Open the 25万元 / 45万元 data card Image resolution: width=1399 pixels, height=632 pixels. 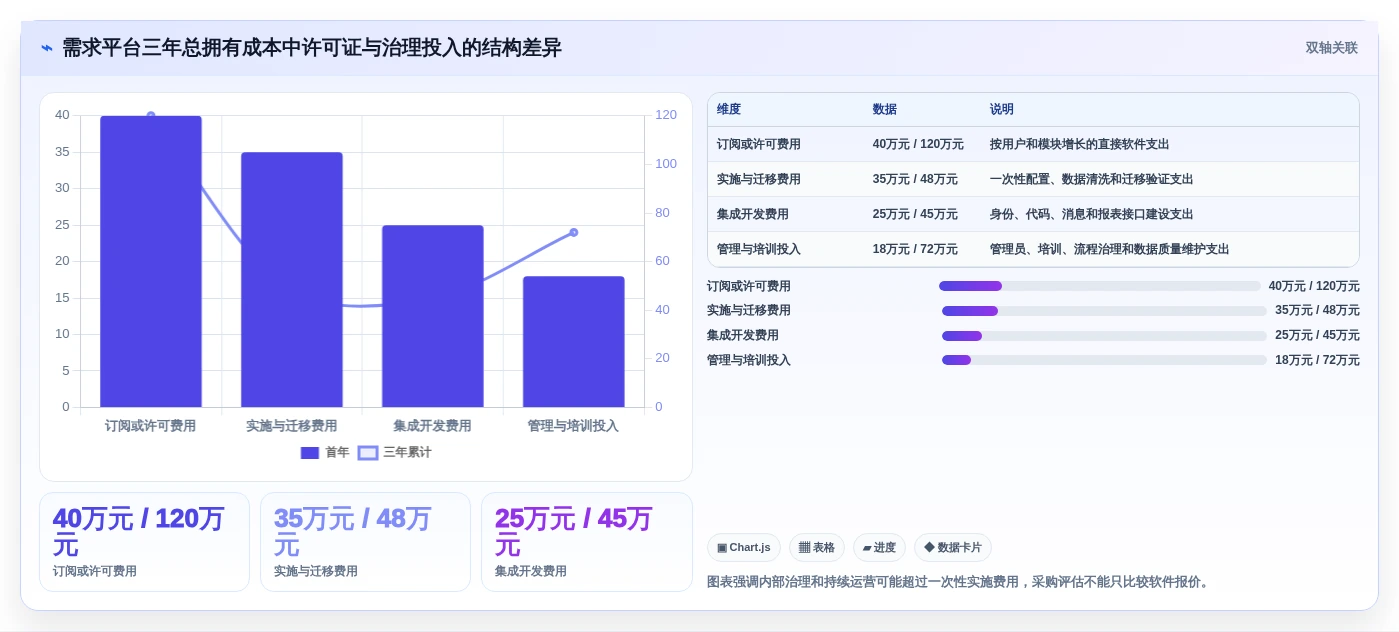pos(587,542)
